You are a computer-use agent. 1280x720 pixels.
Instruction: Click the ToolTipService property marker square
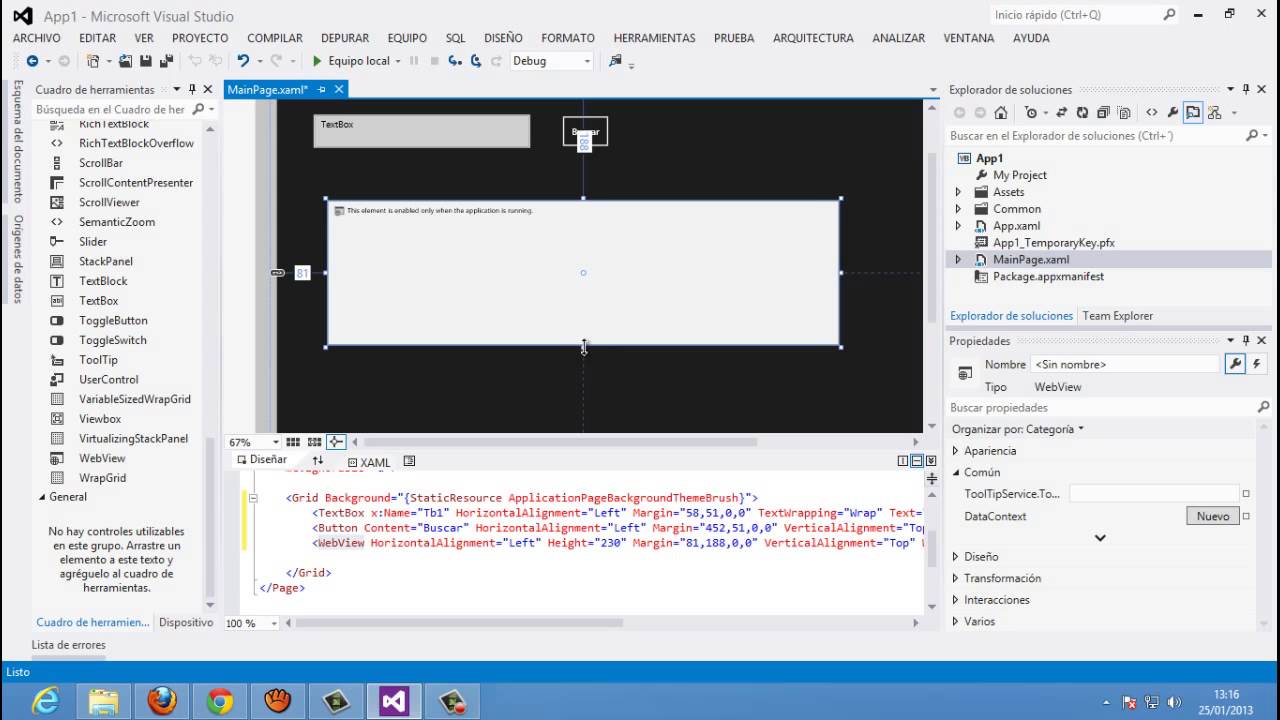click(1246, 494)
